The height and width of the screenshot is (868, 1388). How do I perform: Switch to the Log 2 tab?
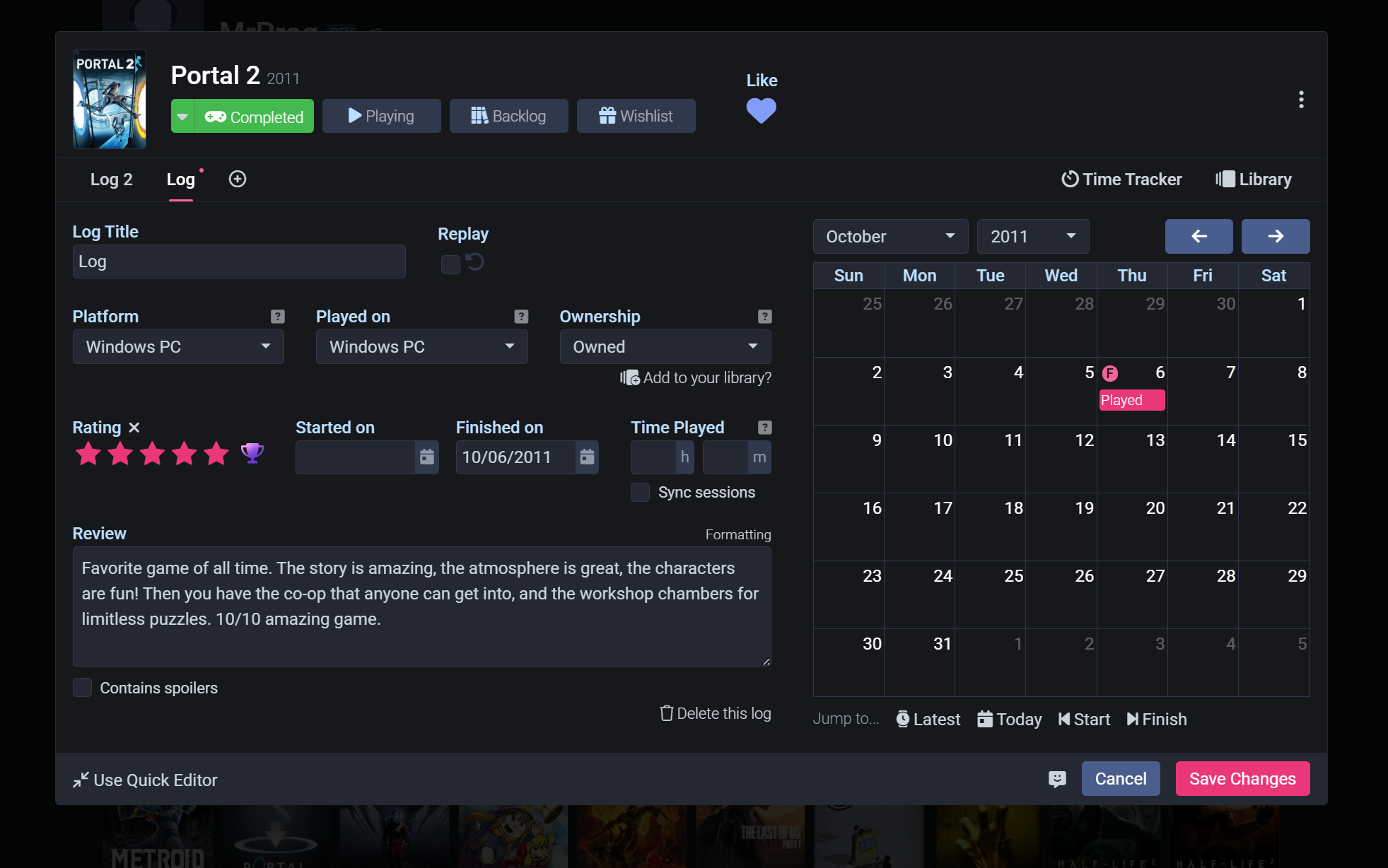[x=112, y=180]
